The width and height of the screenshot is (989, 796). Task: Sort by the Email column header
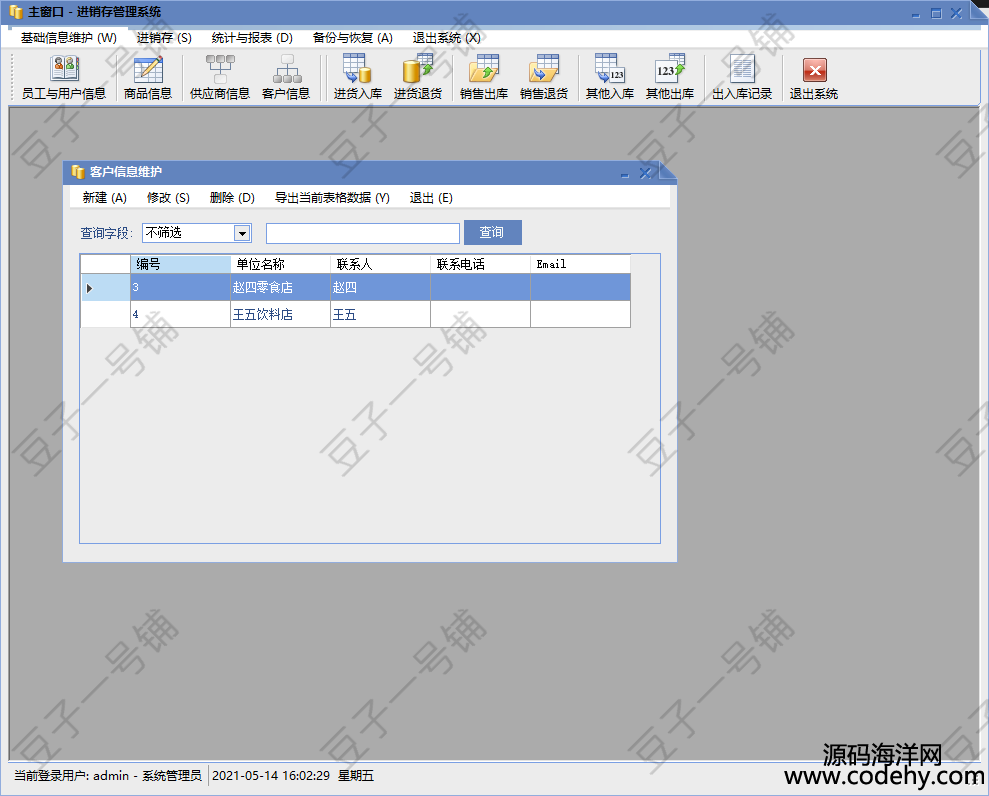tap(580, 264)
